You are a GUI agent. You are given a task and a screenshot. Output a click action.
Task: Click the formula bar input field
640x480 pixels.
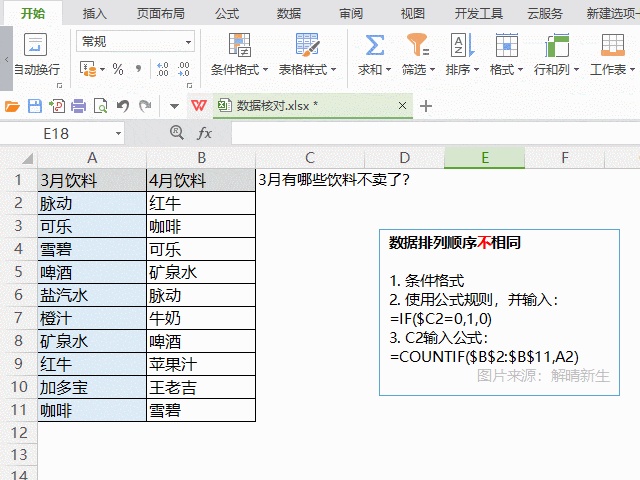436,133
